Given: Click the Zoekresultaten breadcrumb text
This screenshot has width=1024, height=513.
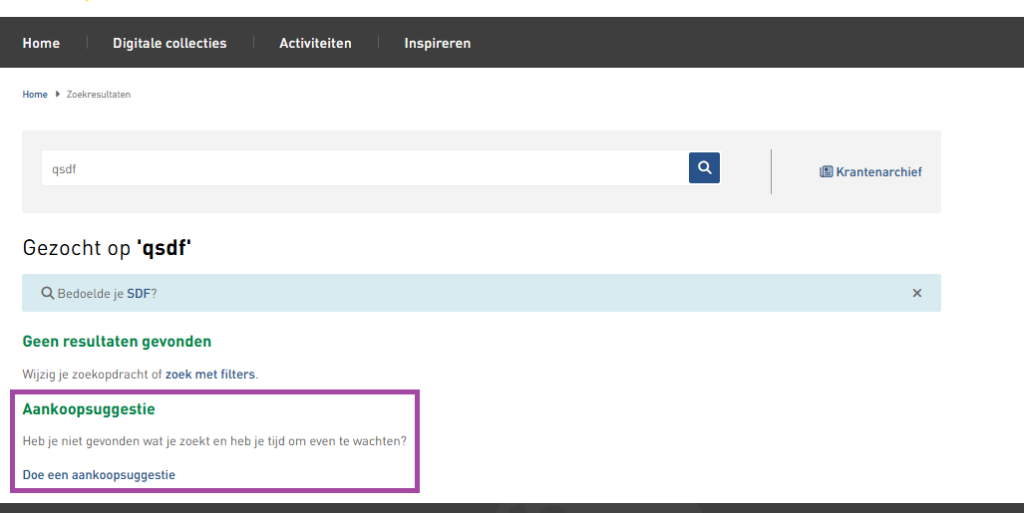Looking at the screenshot, I should (x=98, y=94).
